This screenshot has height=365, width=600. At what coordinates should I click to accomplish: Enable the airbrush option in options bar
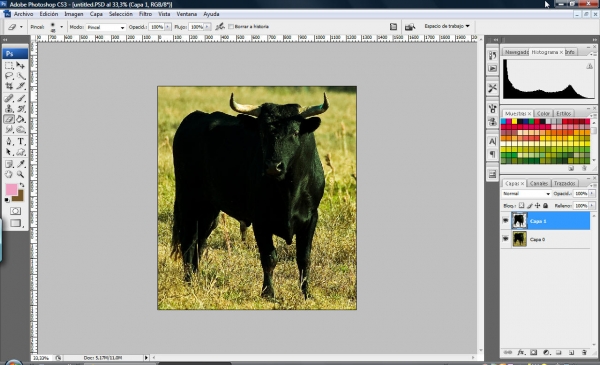pos(220,26)
